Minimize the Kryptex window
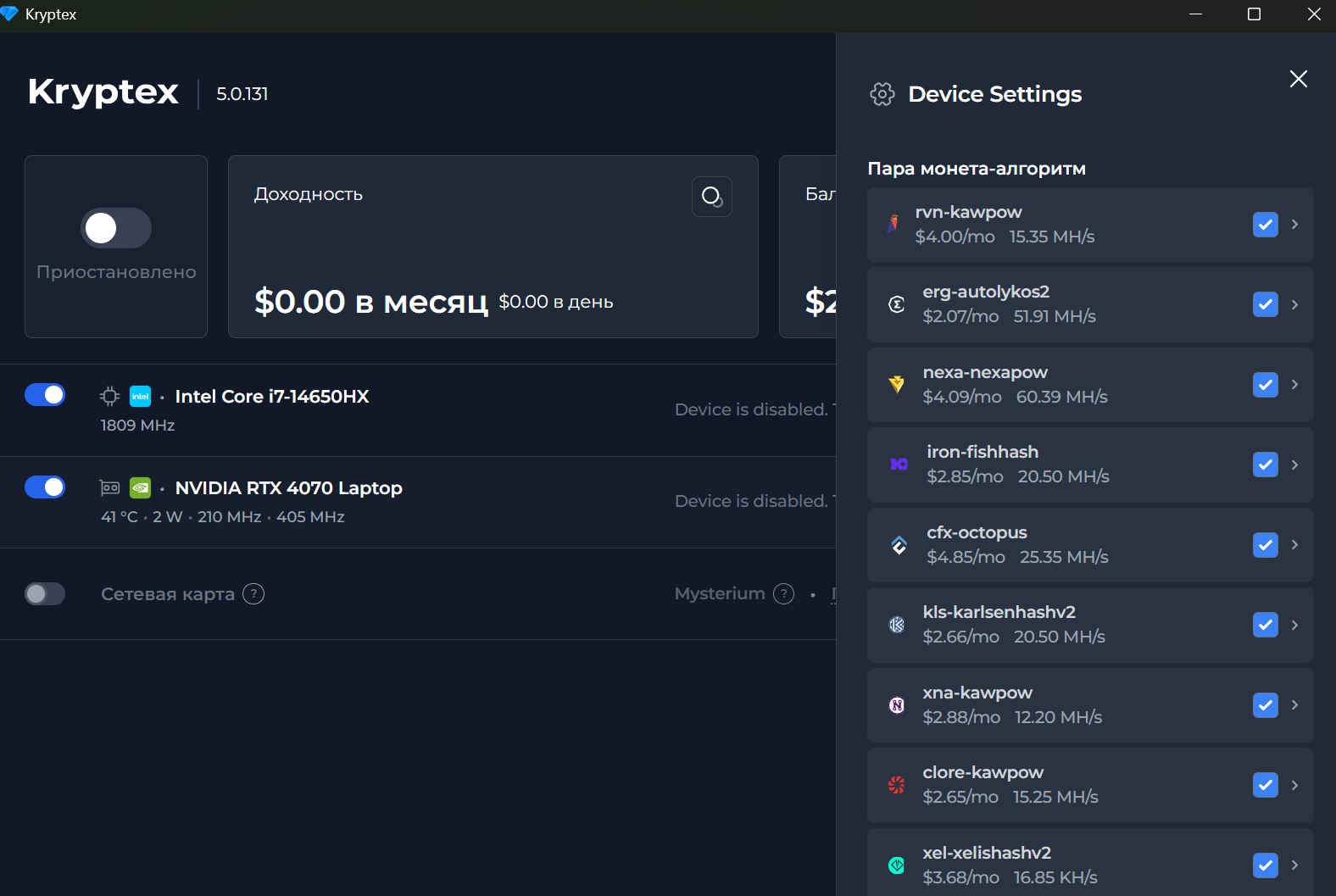 tap(1196, 14)
